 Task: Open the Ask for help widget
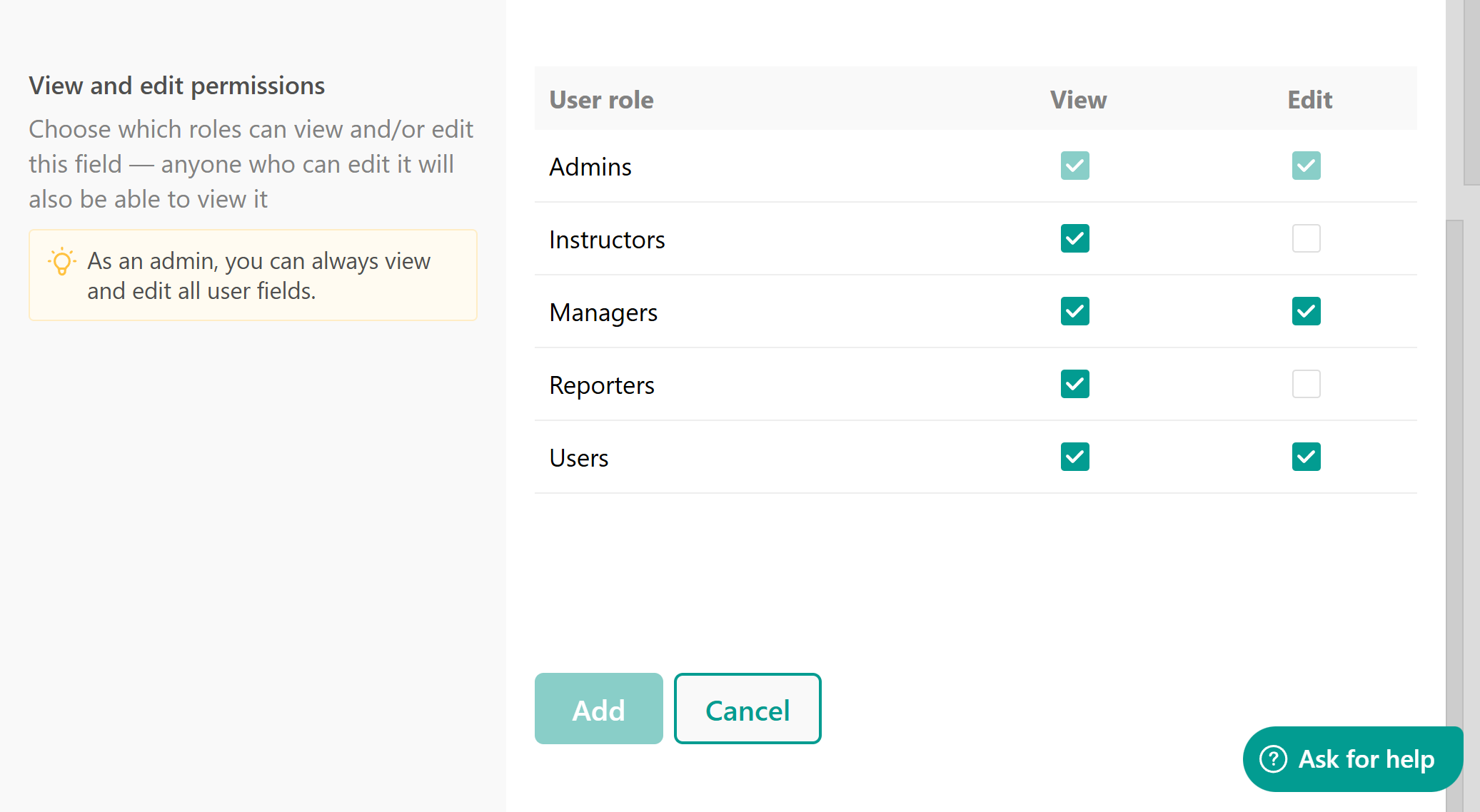1352,758
